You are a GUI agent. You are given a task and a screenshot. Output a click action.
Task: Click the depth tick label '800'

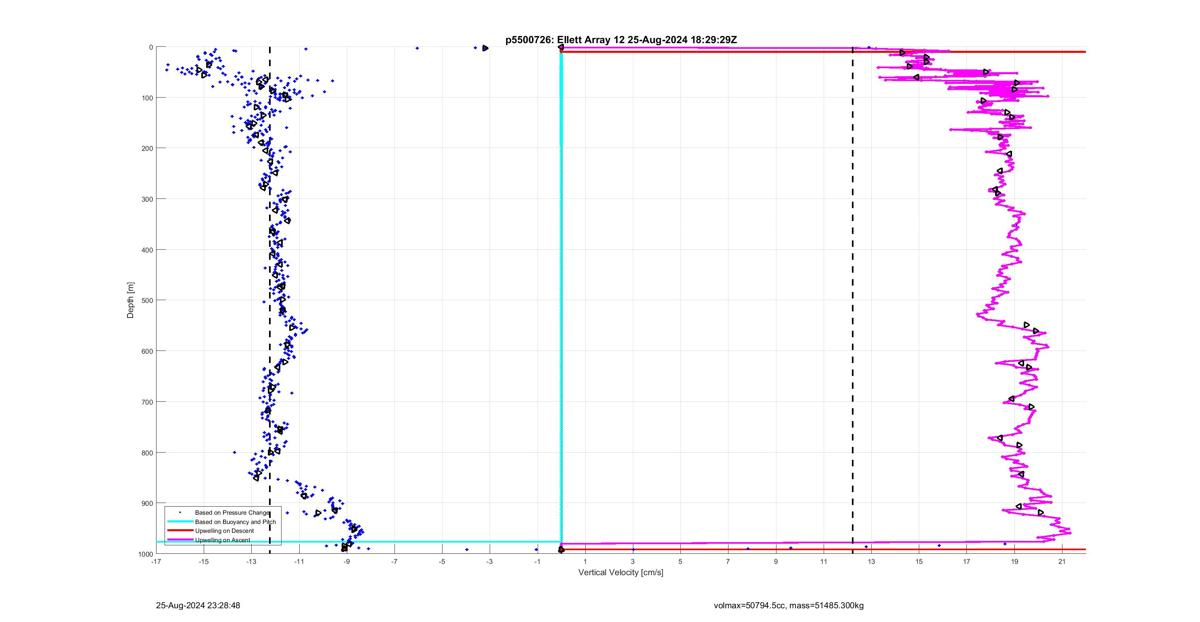coord(146,452)
